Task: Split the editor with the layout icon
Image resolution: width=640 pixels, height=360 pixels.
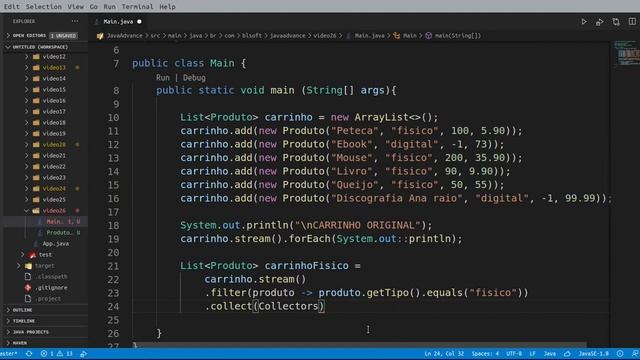Action: click(x=632, y=22)
